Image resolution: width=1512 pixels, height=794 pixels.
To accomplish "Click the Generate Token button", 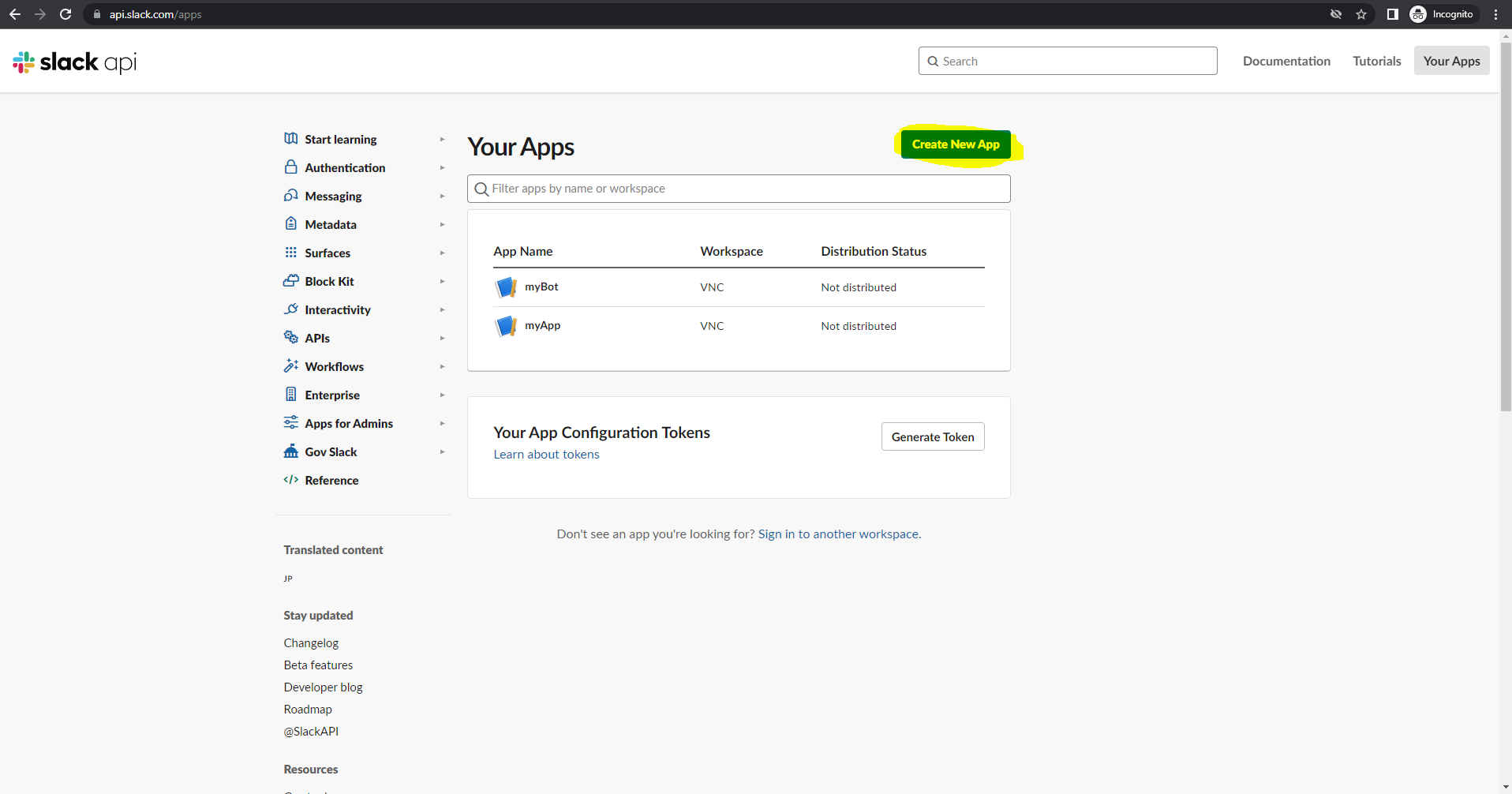I will [x=933, y=436].
